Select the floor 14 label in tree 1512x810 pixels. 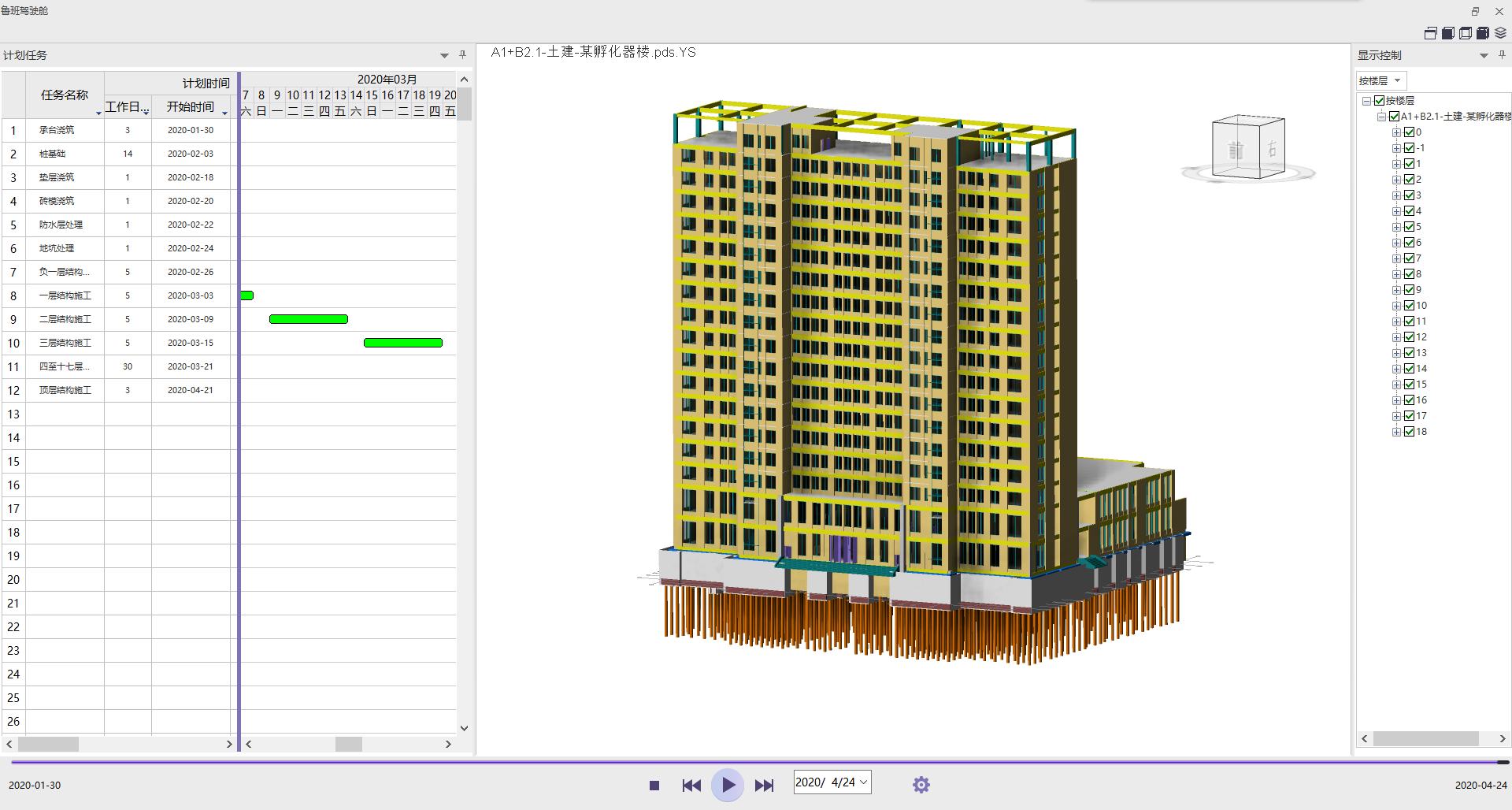[1421, 369]
